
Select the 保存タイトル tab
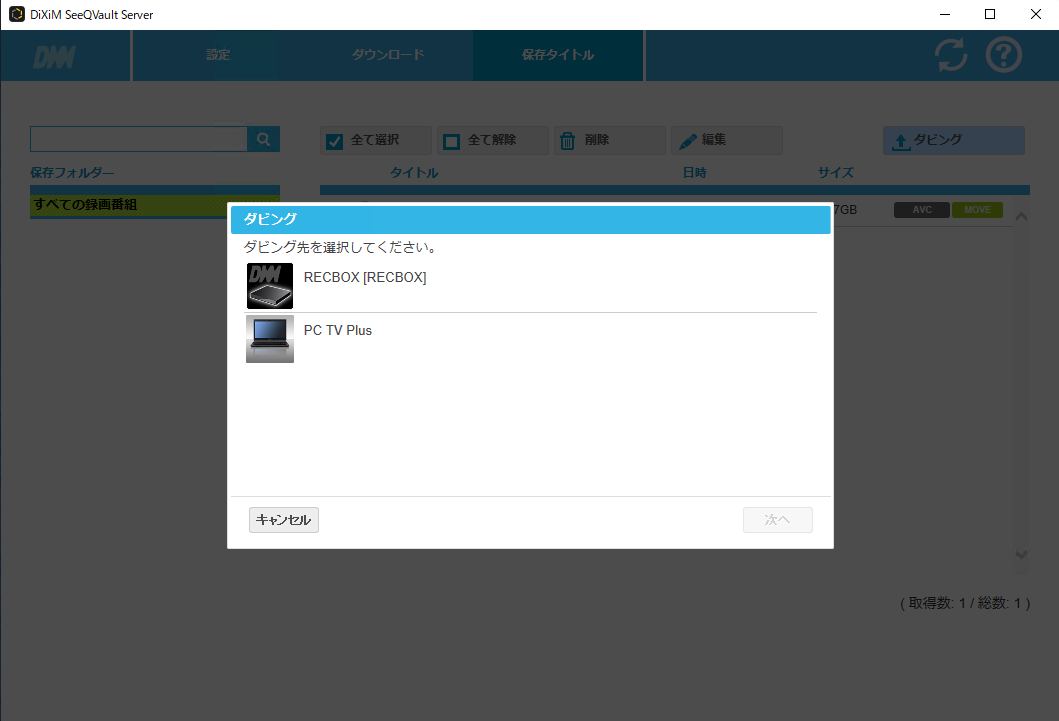558,55
